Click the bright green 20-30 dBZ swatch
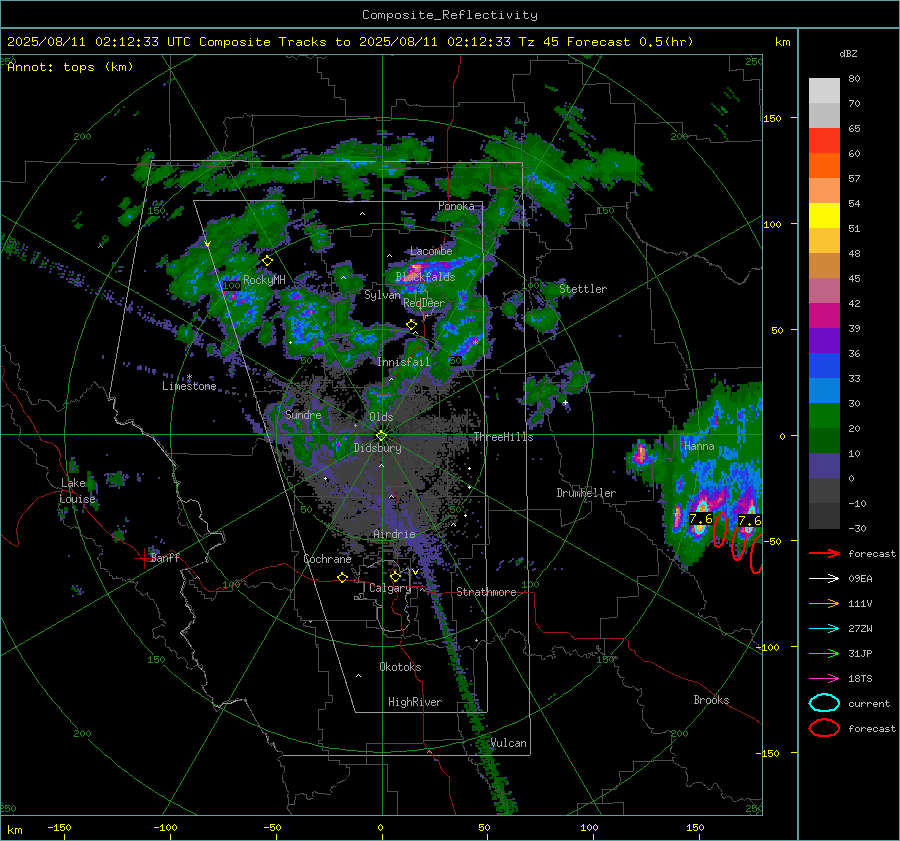This screenshot has height=841, width=900. (x=824, y=416)
